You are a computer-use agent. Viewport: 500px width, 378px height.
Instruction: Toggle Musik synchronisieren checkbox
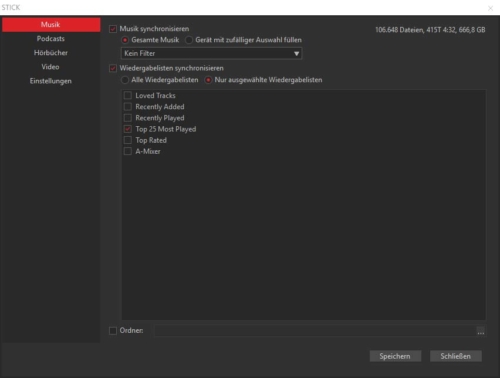(x=113, y=29)
